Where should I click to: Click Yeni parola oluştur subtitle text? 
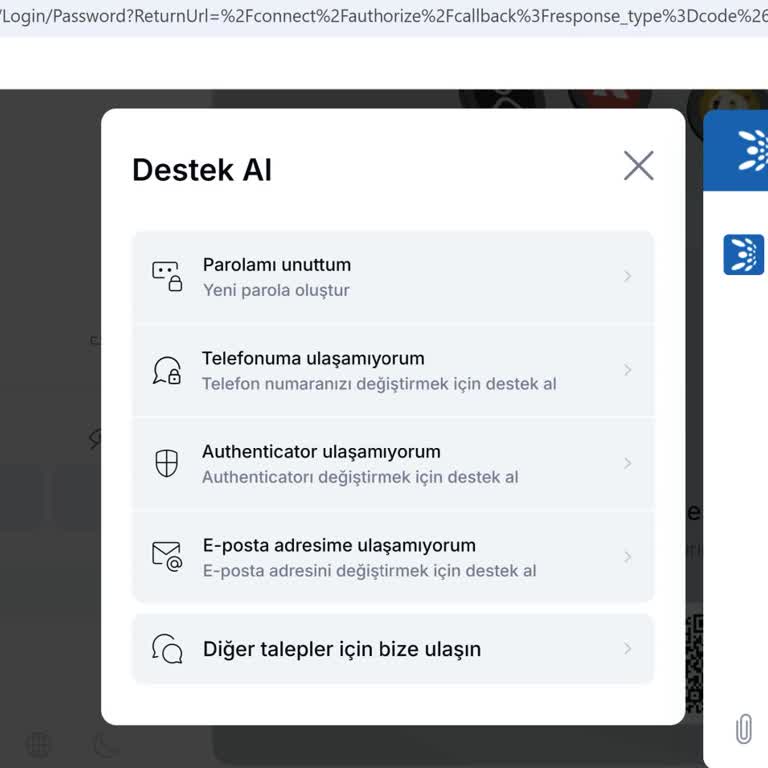[x=276, y=290]
